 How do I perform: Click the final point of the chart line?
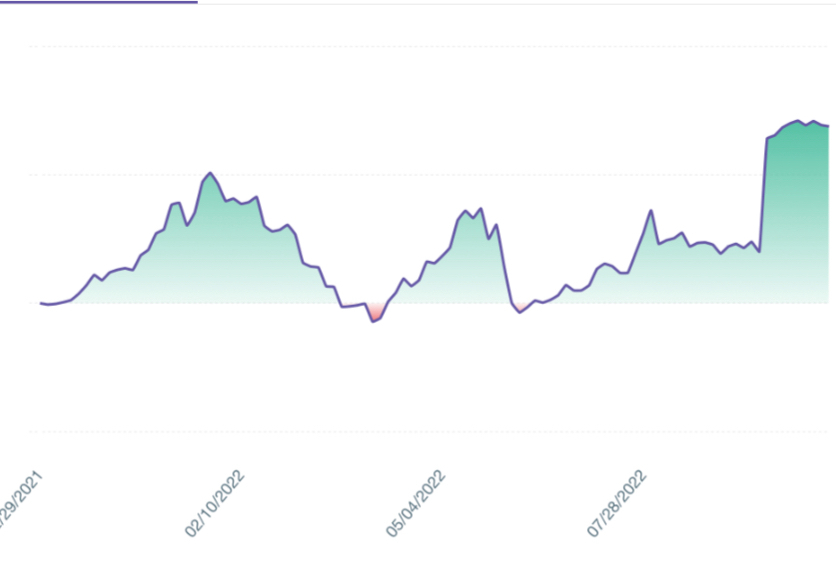pyautogui.click(x=828, y=126)
